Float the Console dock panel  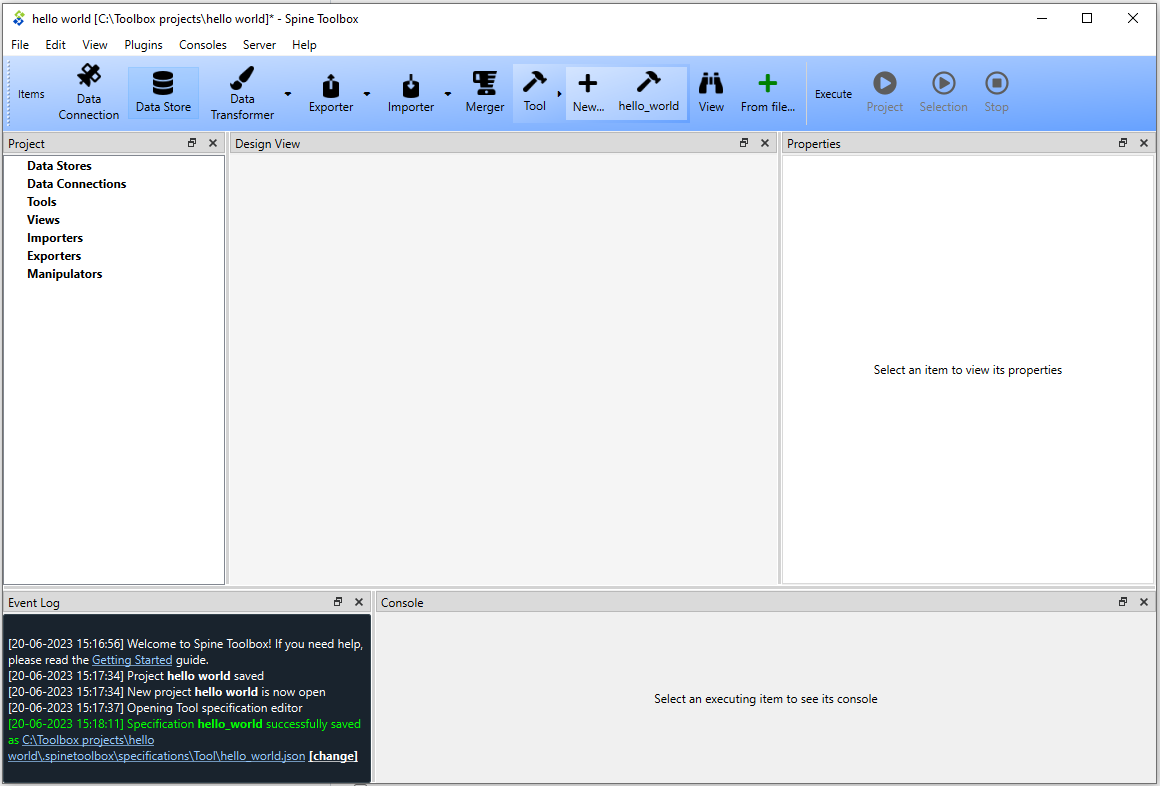click(x=1123, y=602)
